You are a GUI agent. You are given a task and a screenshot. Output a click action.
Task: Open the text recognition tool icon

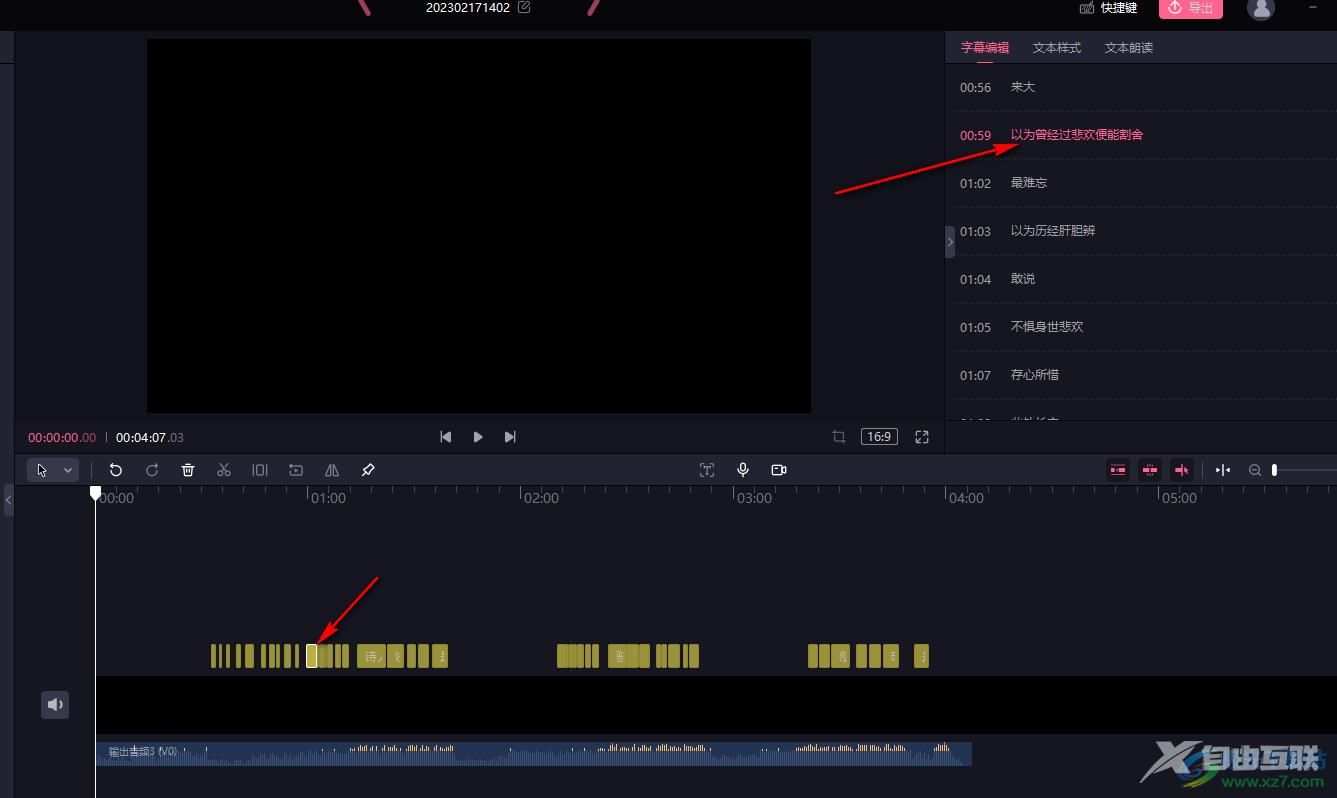707,470
